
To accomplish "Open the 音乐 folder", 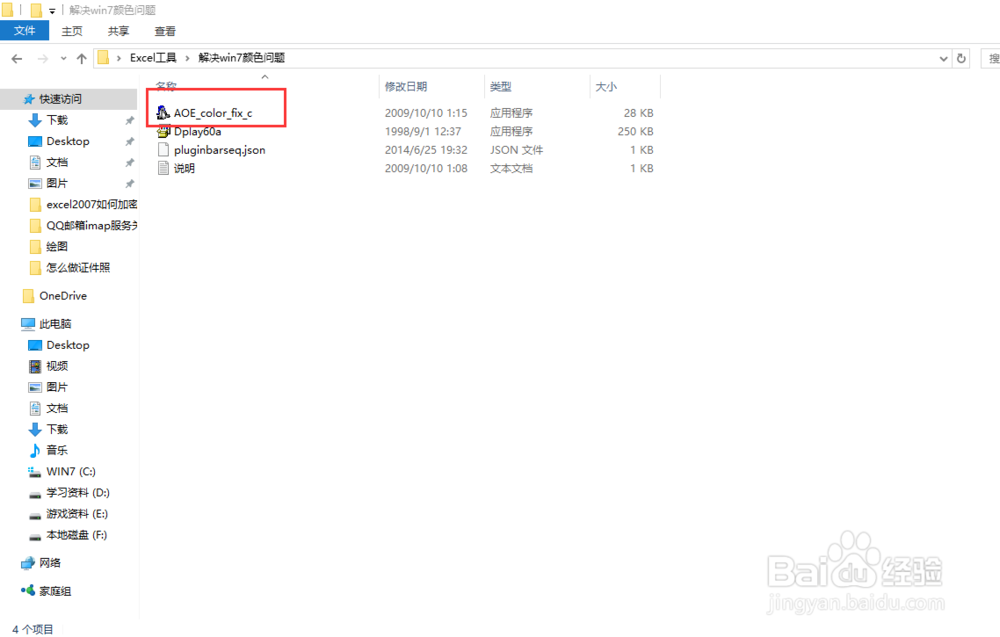I will pos(57,450).
